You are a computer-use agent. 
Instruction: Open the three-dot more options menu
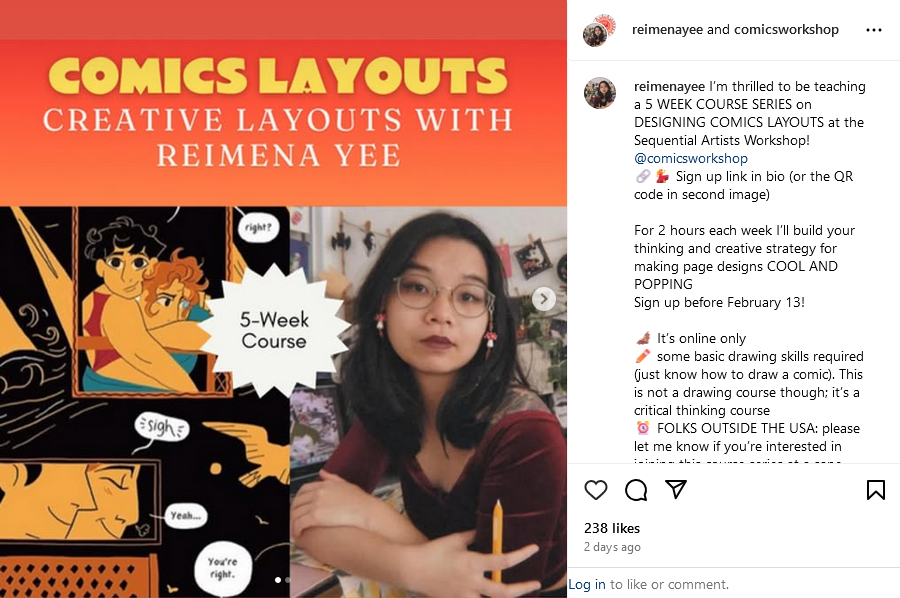(x=874, y=30)
